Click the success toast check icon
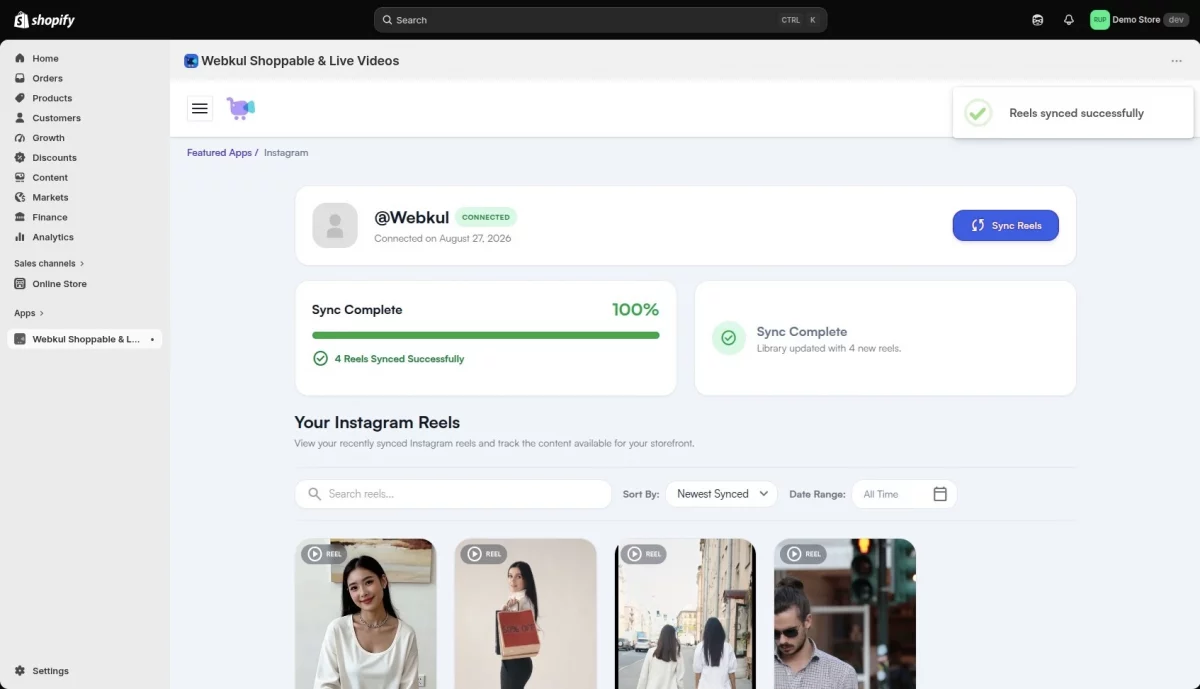The image size is (1200, 689). [978, 113]
